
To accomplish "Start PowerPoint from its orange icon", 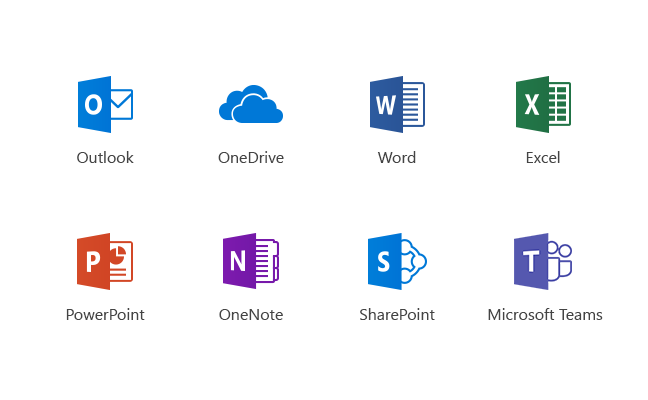I will [x=104, y=262].
